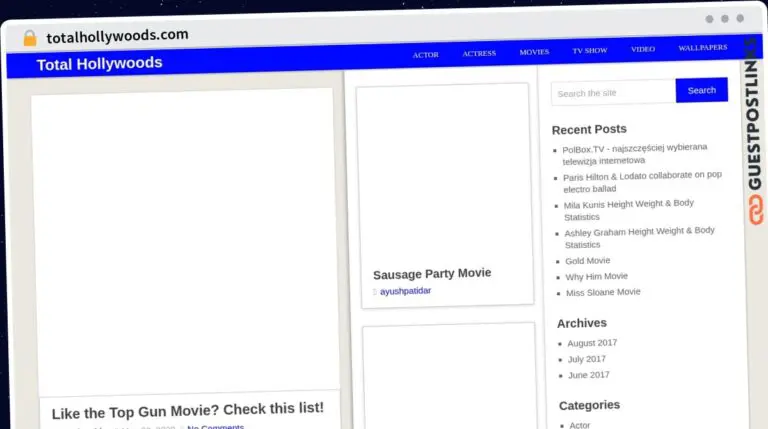Click the blue Search button

pyautogui.click(x=701, y=90)
